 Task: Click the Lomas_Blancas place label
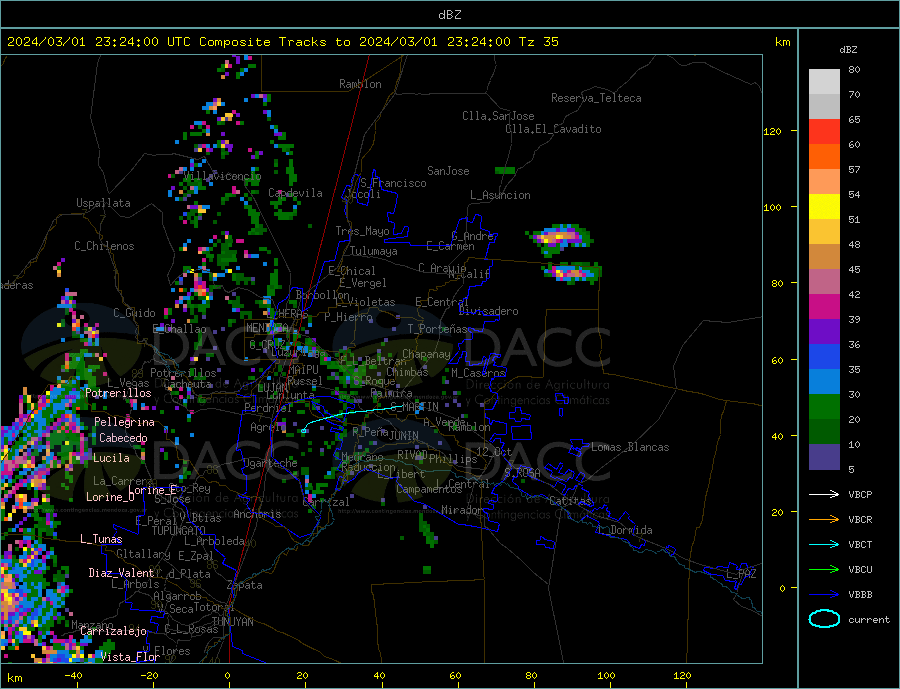[630, 447]
